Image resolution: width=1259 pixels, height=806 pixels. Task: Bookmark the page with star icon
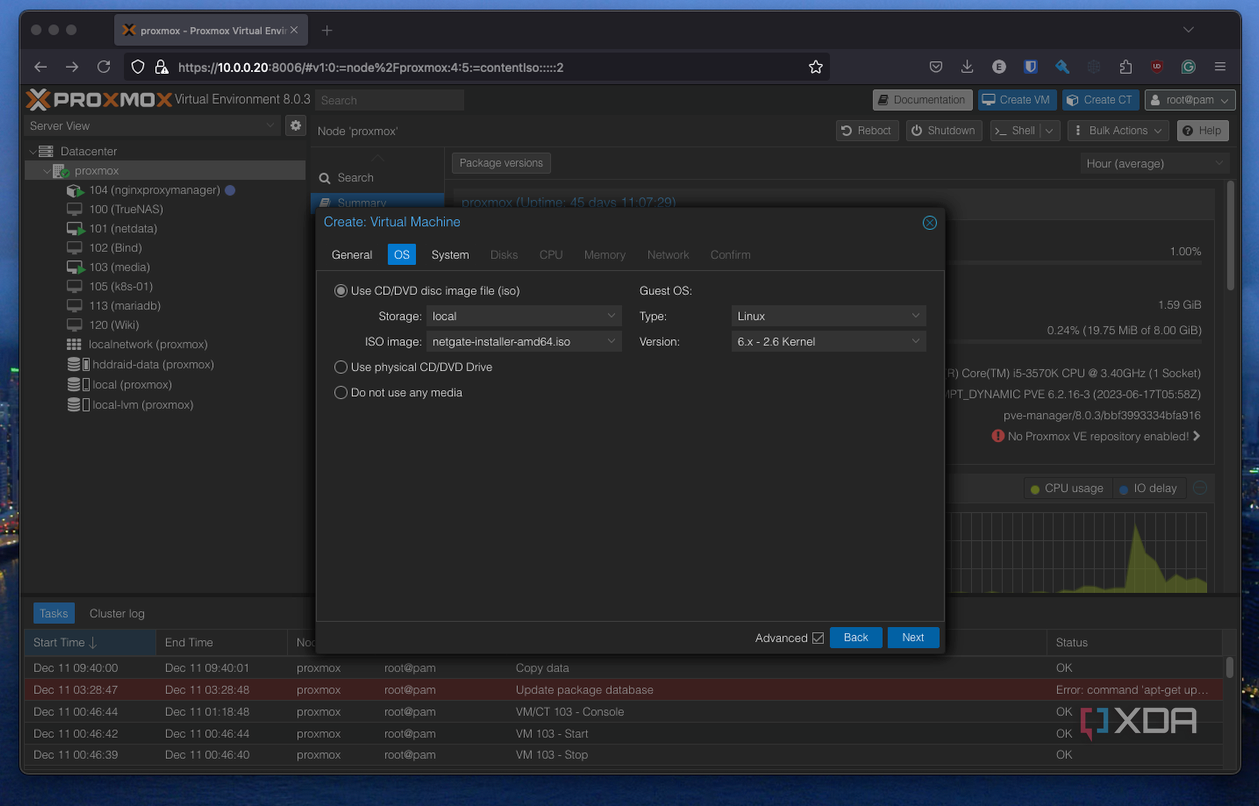816,67
